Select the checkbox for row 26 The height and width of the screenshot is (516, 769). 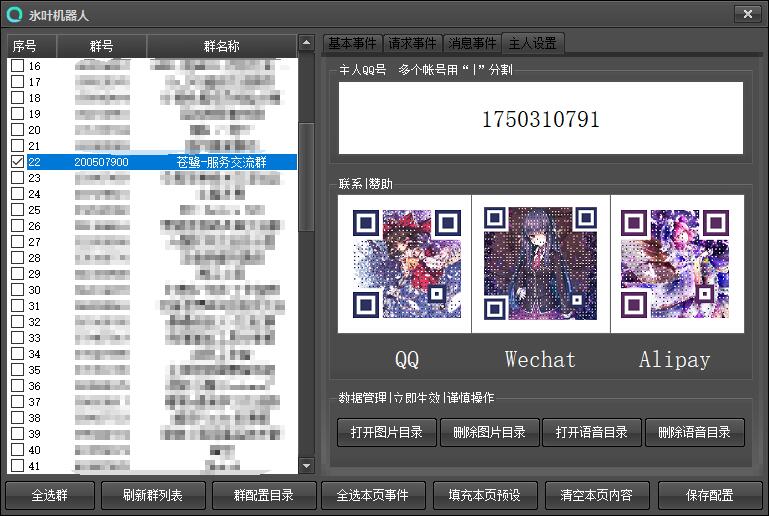(x=18, y=226)
